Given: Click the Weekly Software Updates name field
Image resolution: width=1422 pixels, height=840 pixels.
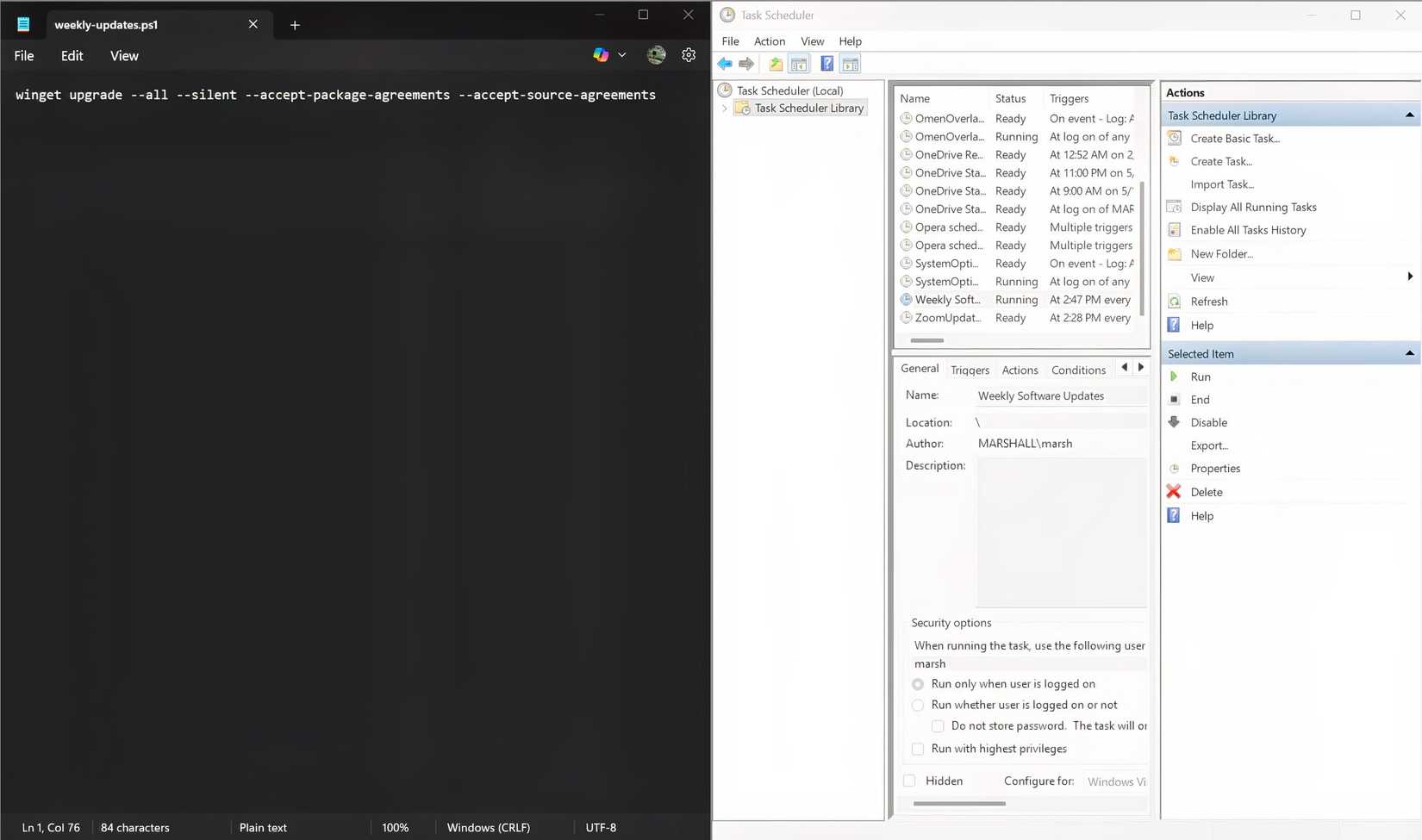Looking at the screenshot, I should [1061, 396].
